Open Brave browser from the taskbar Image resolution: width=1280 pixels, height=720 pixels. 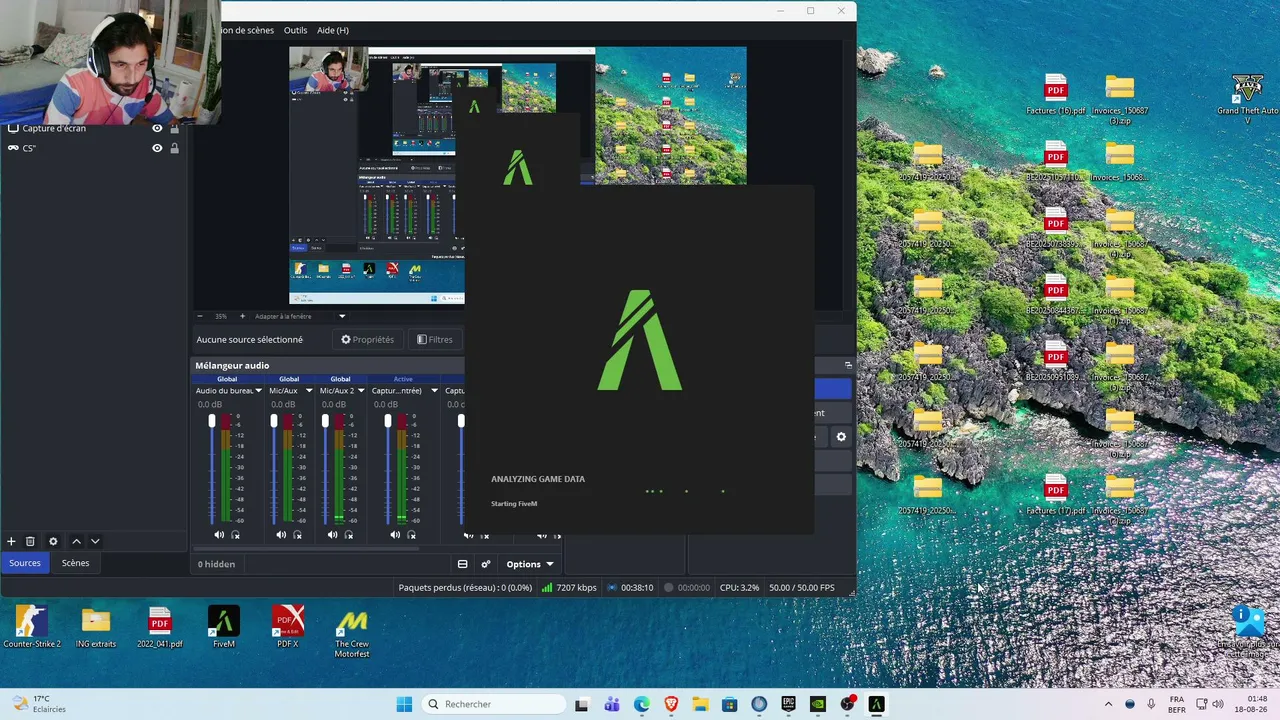coord(671,704)
